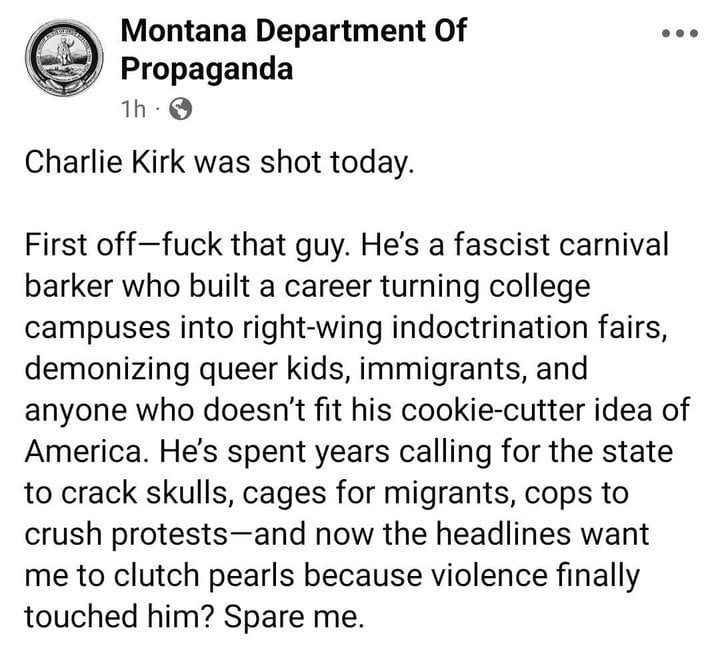Click the word "Propaganda" in the page name
720x666 pixels.
pos(207,68)
